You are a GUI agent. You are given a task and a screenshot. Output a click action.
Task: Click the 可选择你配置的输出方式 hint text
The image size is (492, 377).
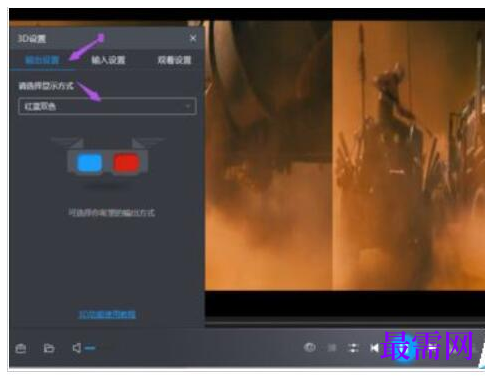click(112, 212)
